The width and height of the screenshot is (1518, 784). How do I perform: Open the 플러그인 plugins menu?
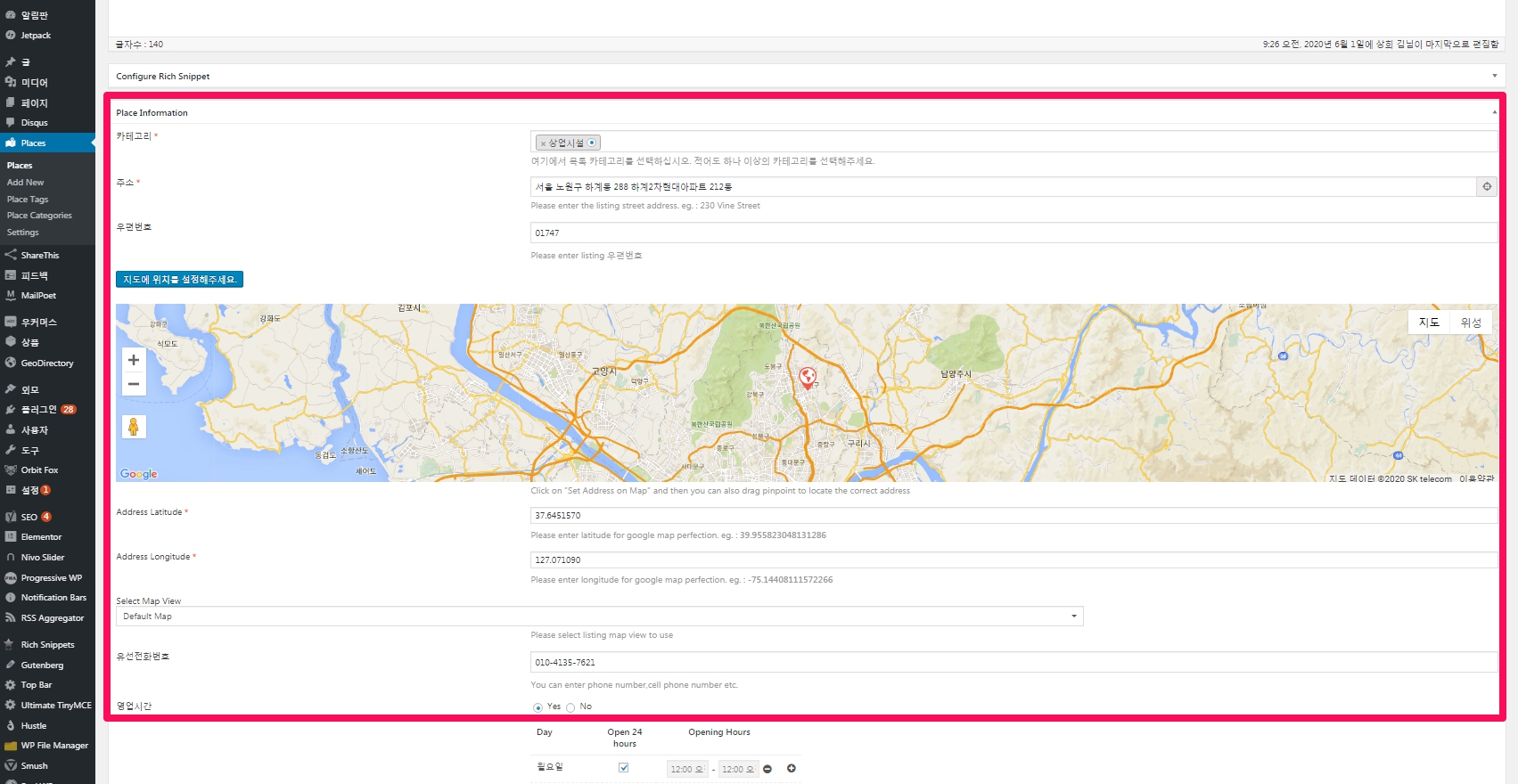click(x=39, y=409)
